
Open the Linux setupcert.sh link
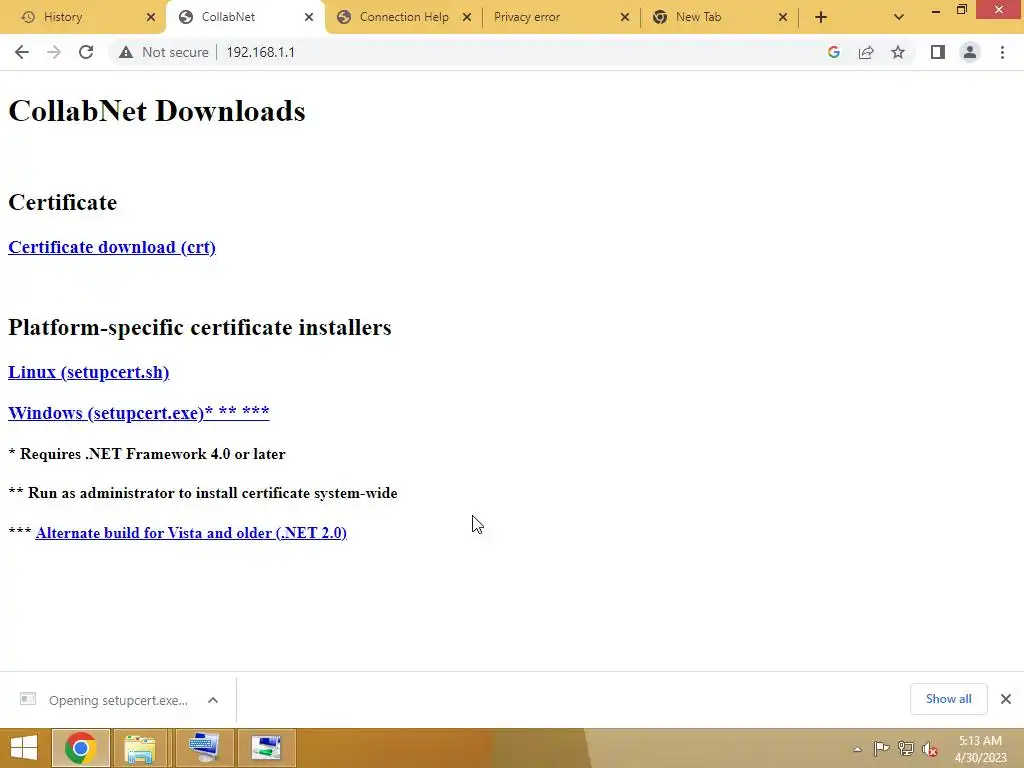click(88, 372)
